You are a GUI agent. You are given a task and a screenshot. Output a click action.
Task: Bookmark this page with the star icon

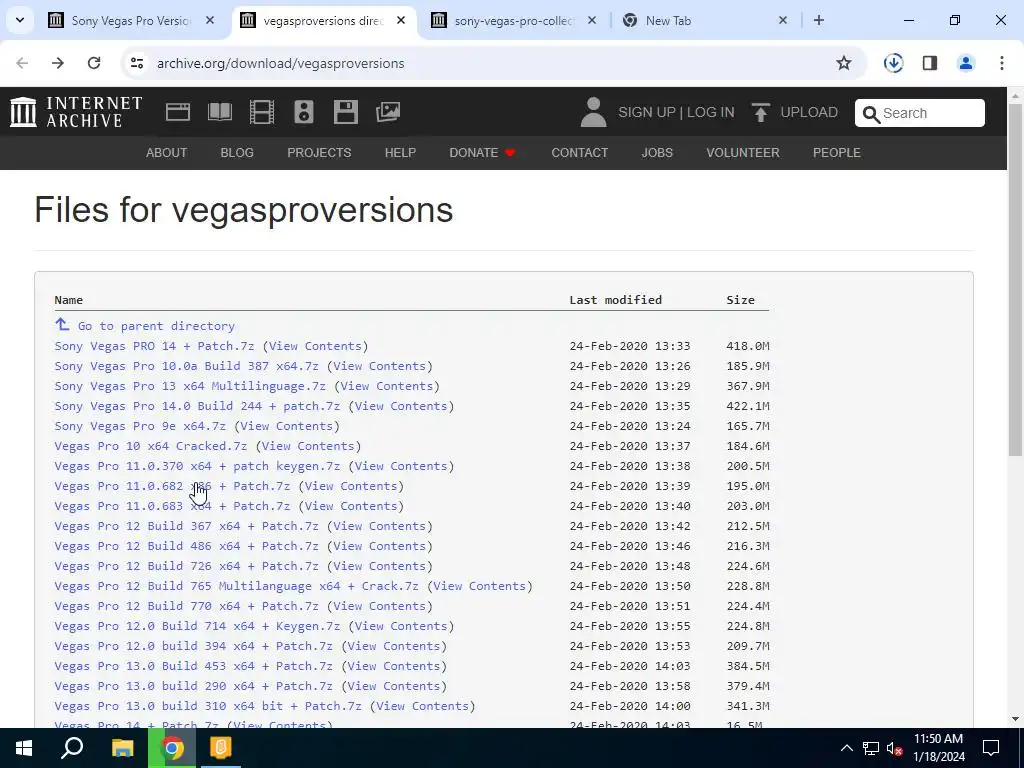[x=844, y=63]
